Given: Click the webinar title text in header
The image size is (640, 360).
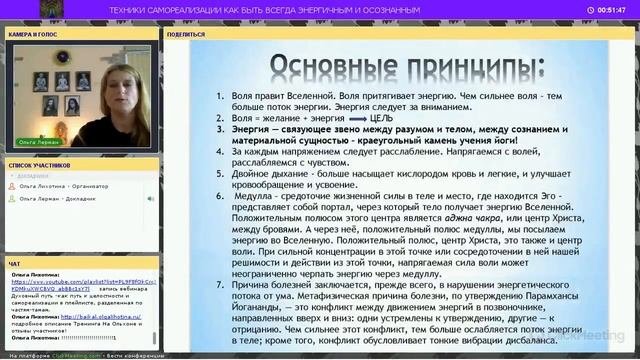Looking at the screenshot, I should [264, 10].
